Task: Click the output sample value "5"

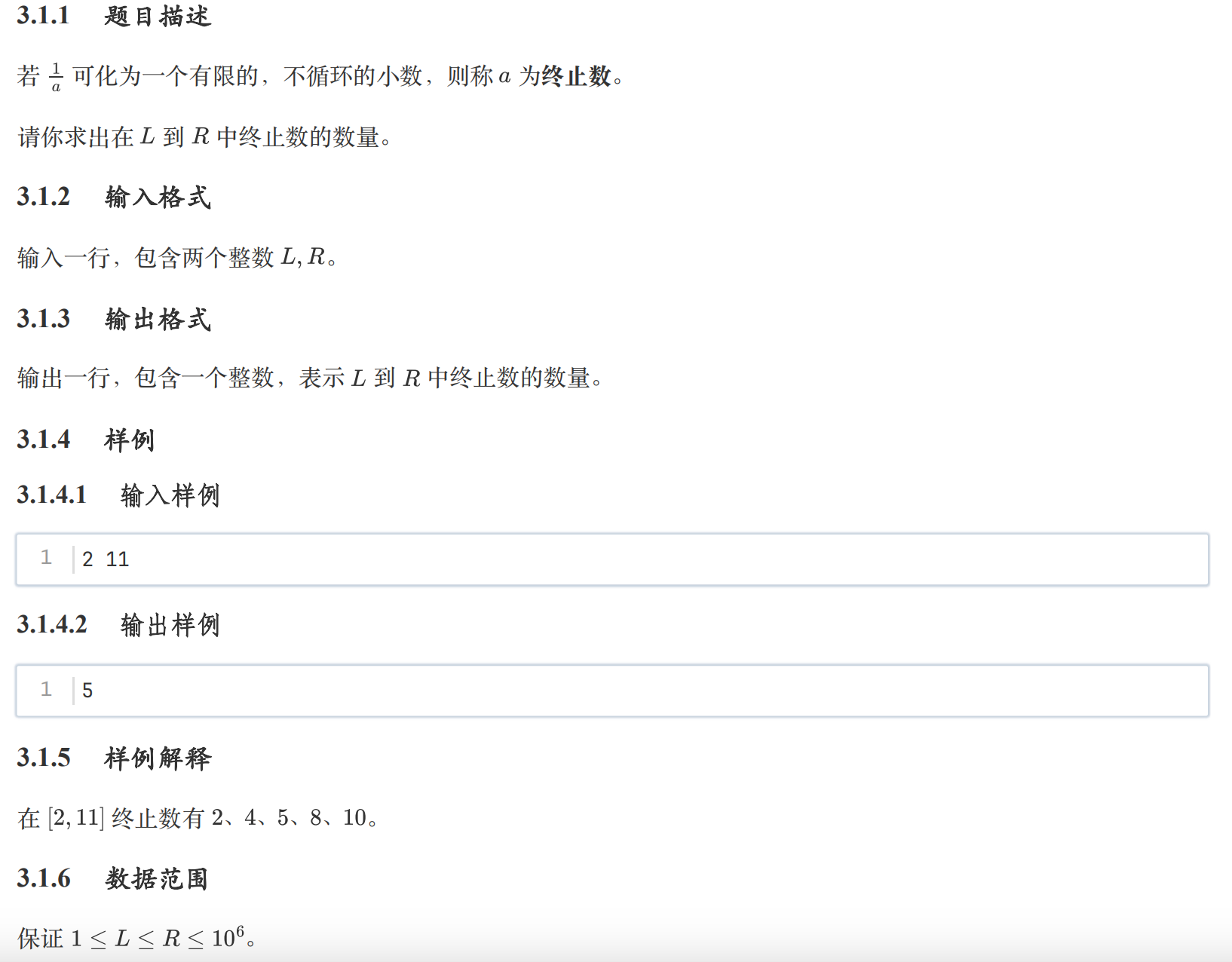Action: pos(87,691)
